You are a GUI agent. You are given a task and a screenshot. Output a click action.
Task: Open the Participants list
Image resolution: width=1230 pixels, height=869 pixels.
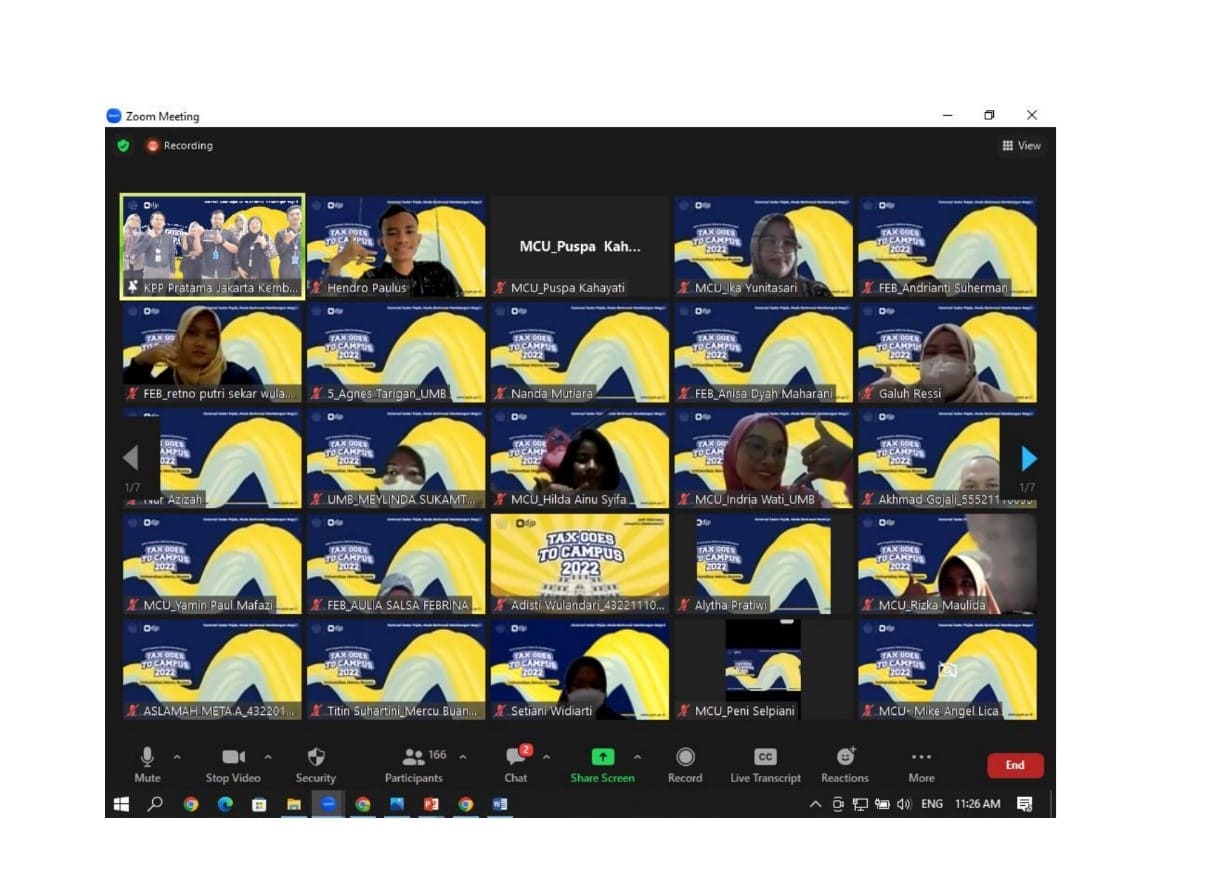[x=414, y=758]
